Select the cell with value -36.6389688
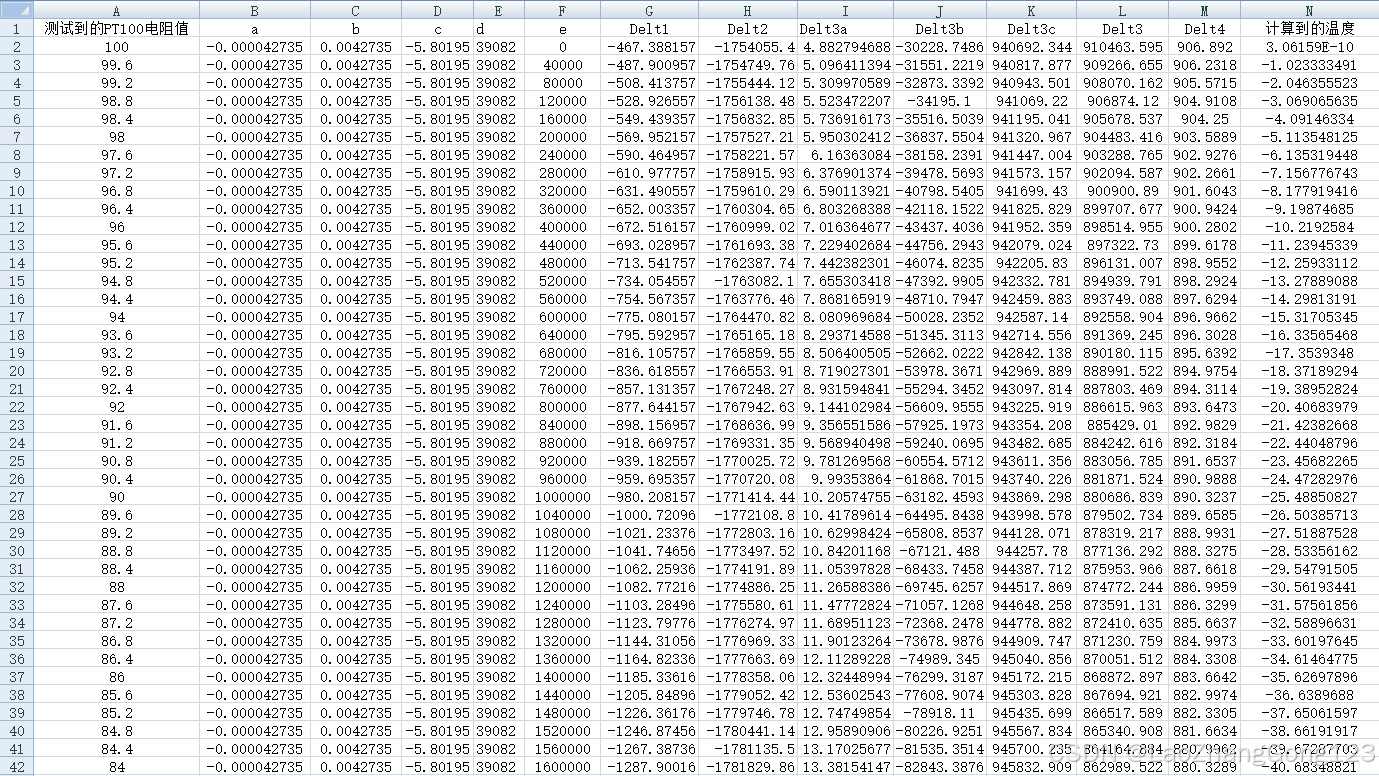The width and height of the screenshot is (1379, 776). click(1309, 695)
